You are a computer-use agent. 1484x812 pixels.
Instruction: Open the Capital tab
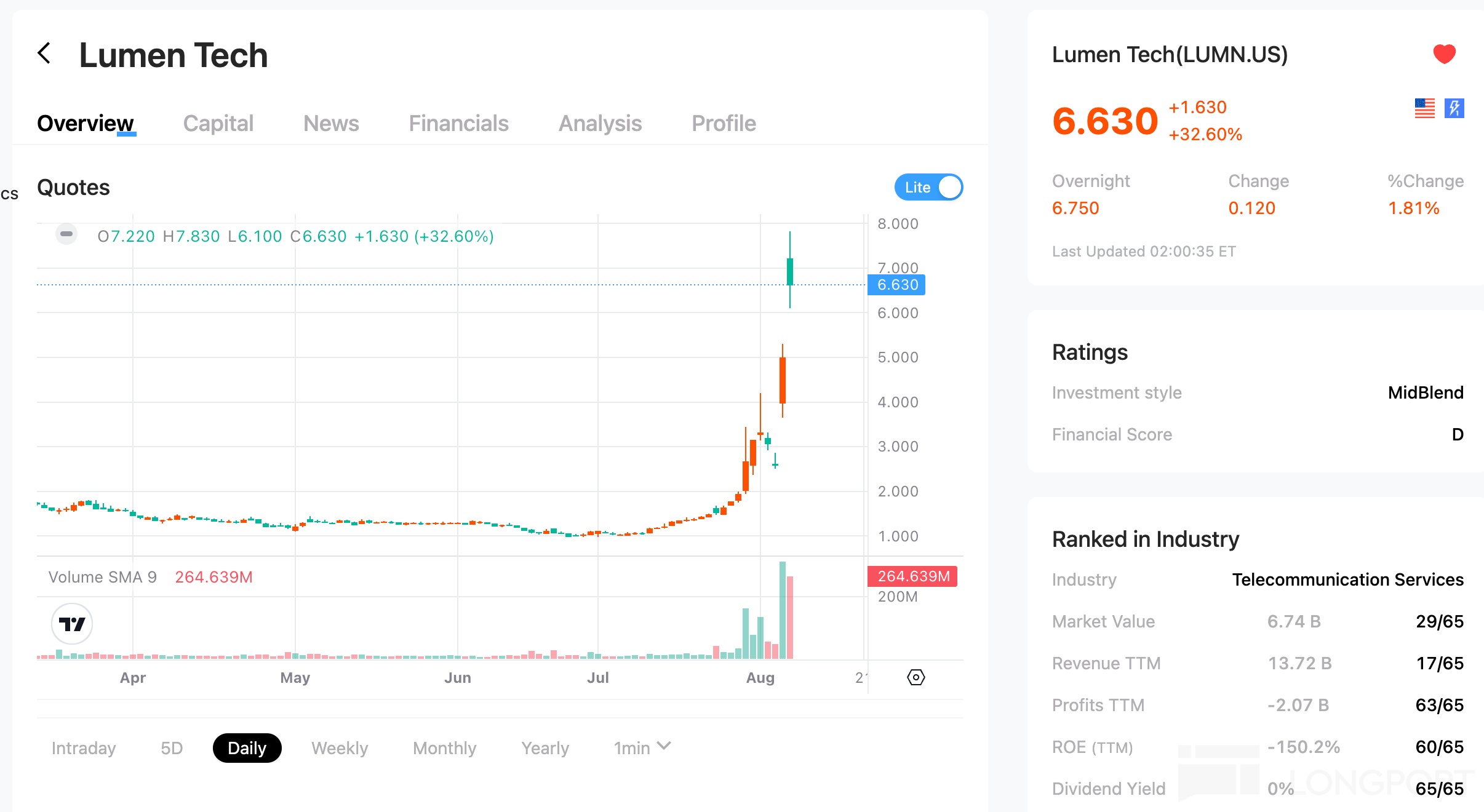point(218,123)
